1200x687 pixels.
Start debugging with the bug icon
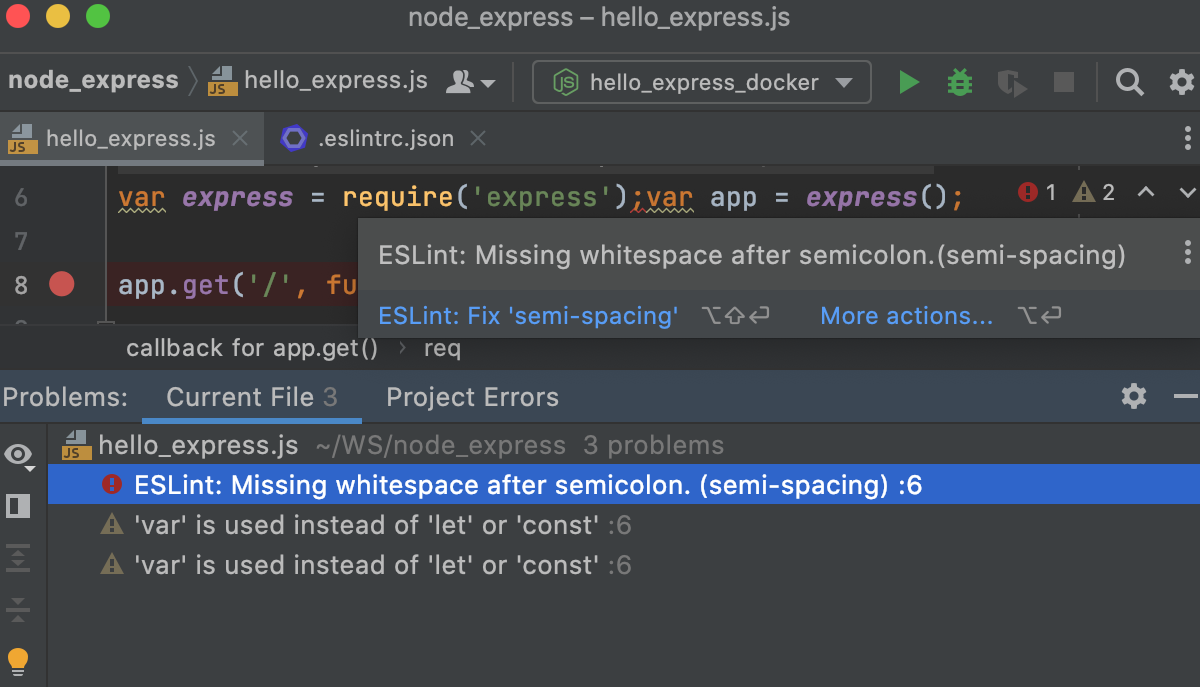(959, 82)
